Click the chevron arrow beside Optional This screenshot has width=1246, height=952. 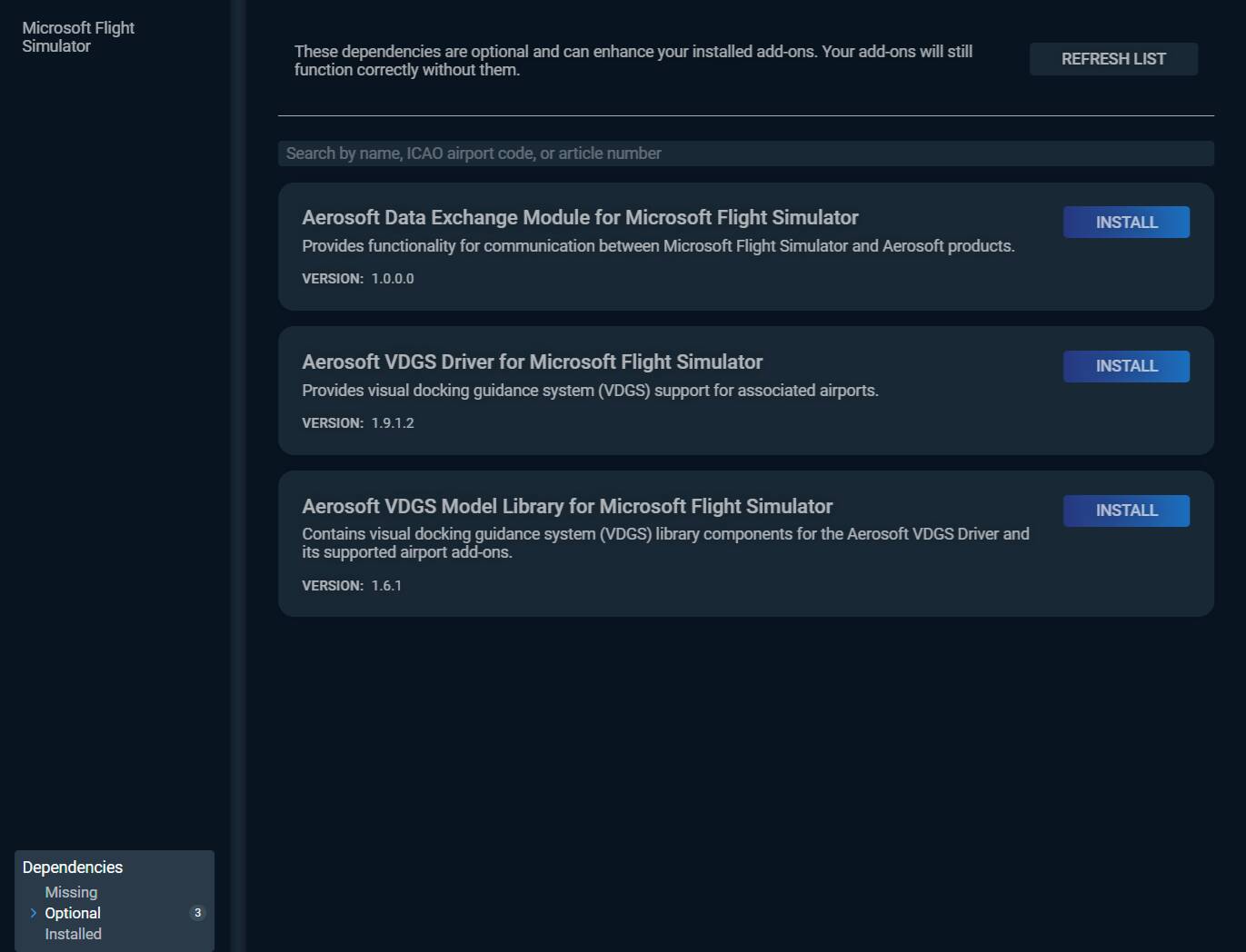coord(34,913)
